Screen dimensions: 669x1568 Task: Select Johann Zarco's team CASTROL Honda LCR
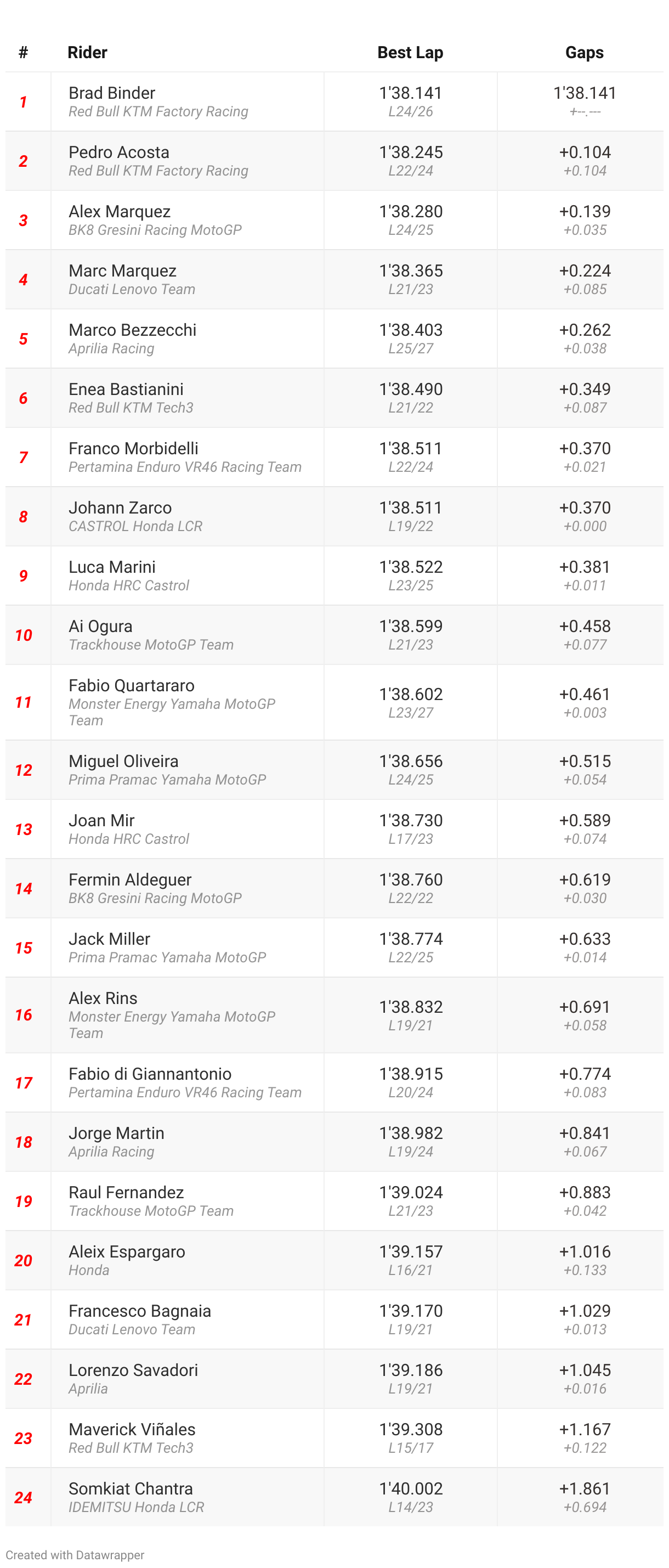point(135,526)
